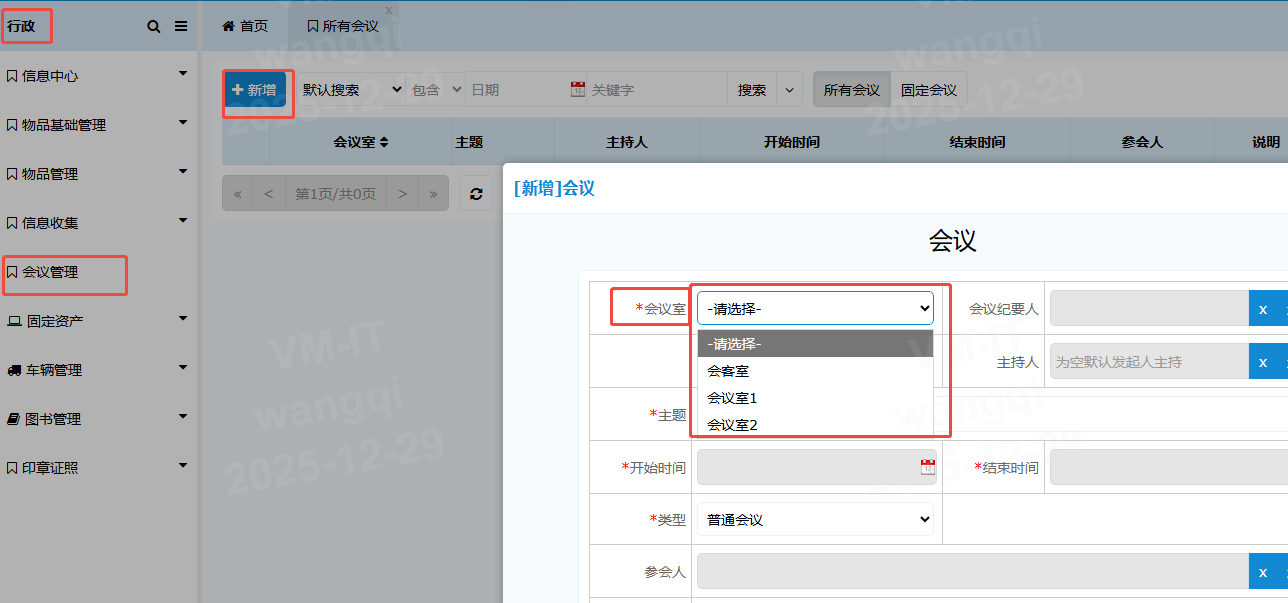Viewport: 1288px width, 603px height.
Task: Clear the 会议纪要人 field with x button
Action: pyautogui.click(x=1262, y=309)
